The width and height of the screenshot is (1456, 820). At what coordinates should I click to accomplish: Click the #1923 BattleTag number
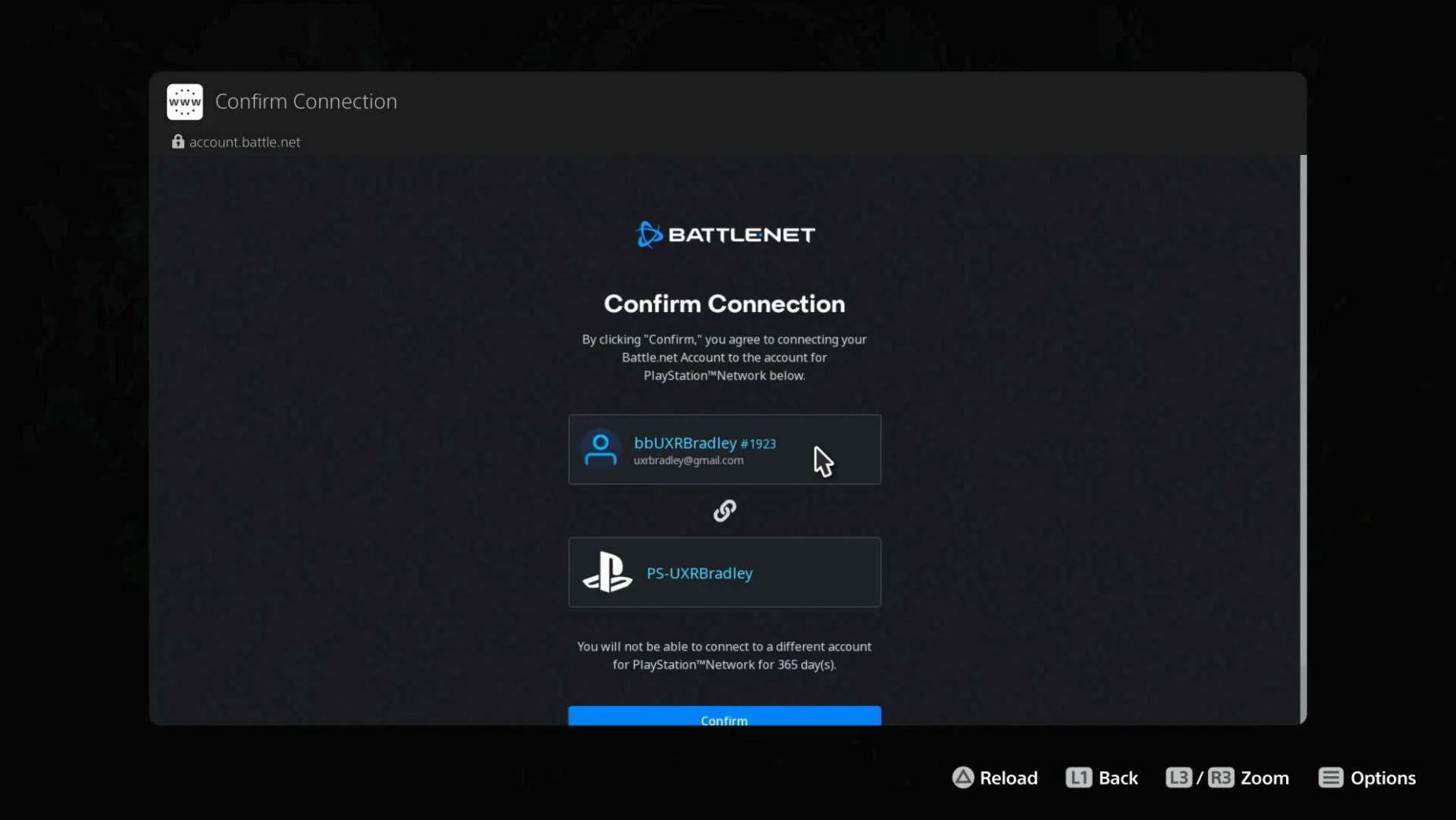758,444
